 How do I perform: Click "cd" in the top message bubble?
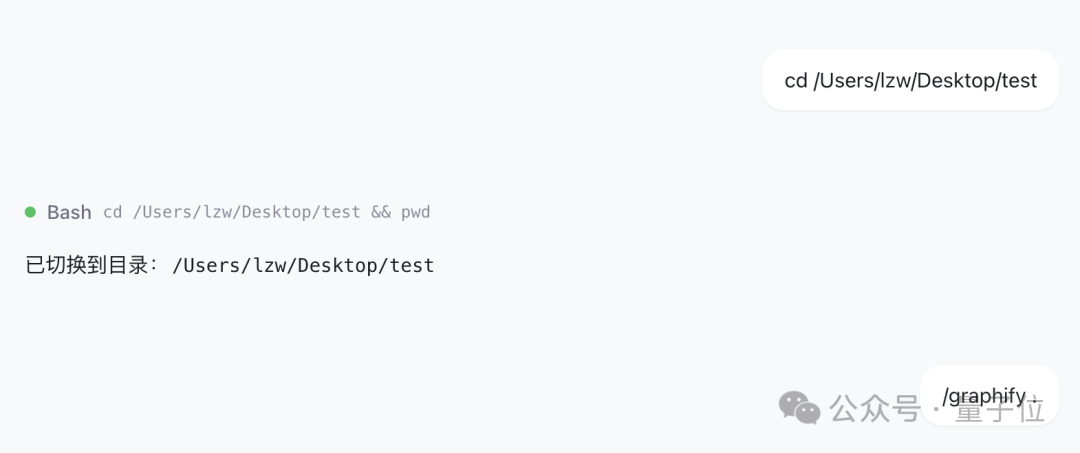coord(796,80)
